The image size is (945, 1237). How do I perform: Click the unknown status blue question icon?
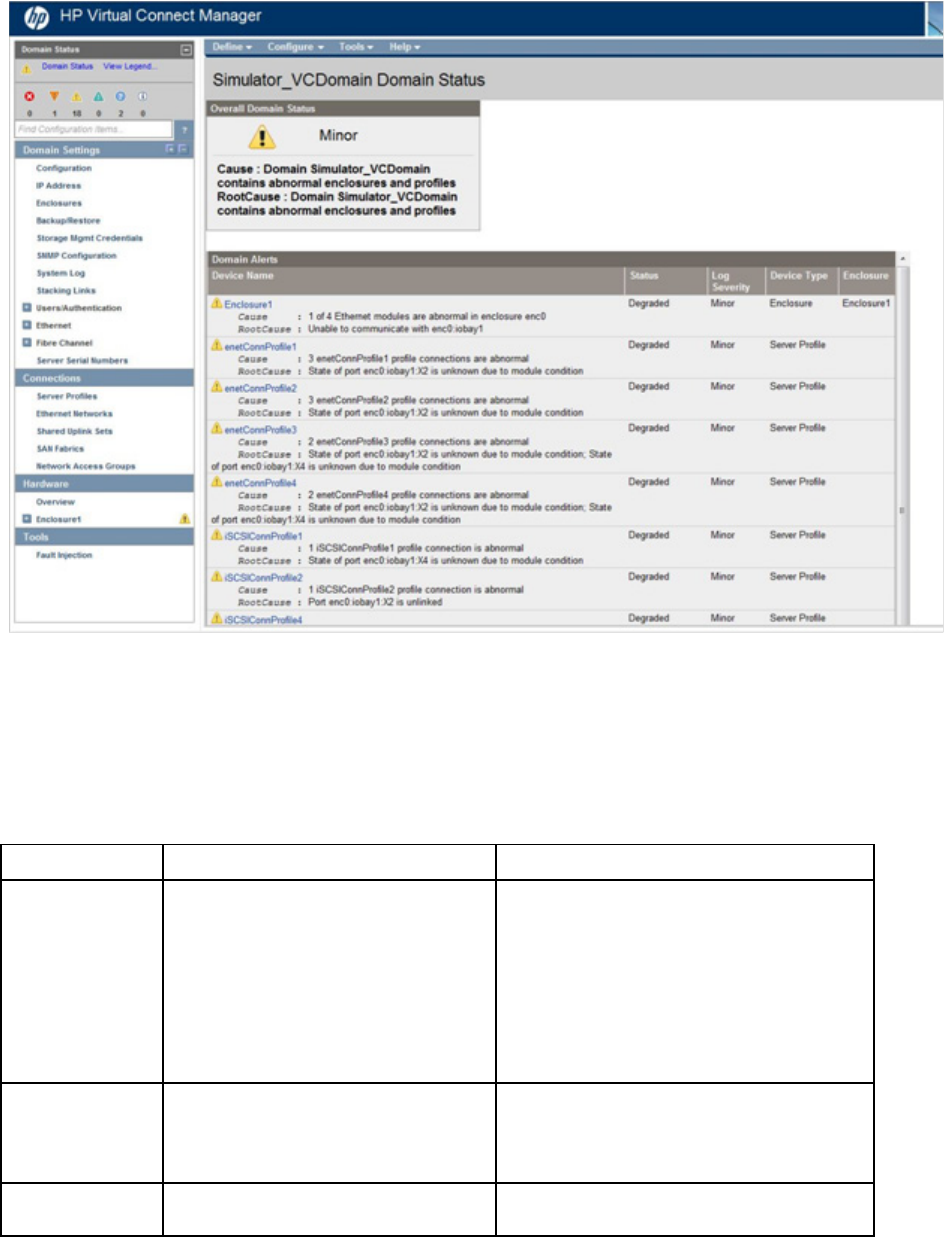coord(120,98)
